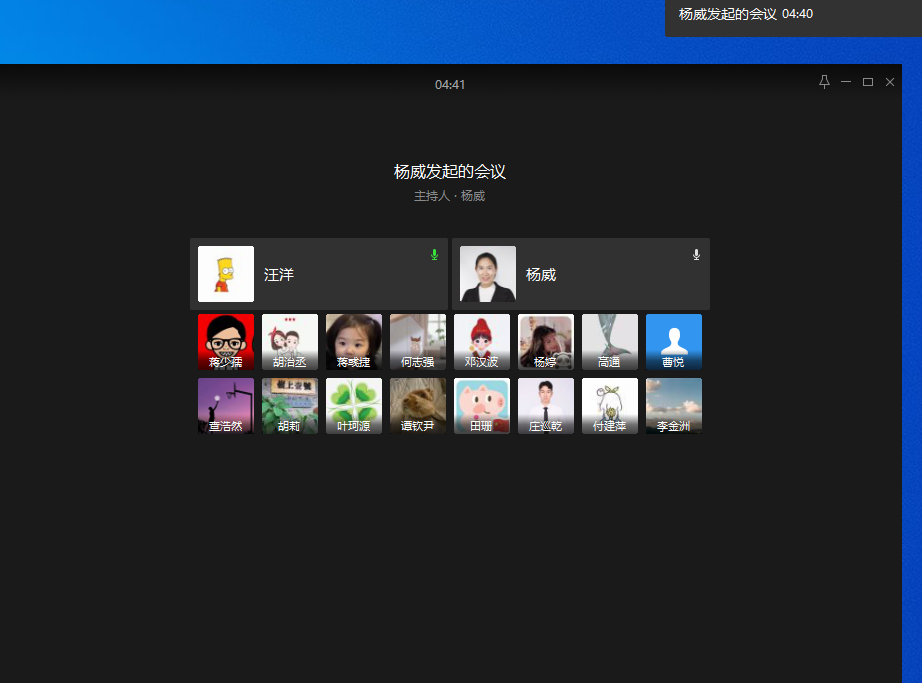Screen dimensions: 922x683
Task: Click participant 蒋少儒's avatar
Action: tap(226, 342)
